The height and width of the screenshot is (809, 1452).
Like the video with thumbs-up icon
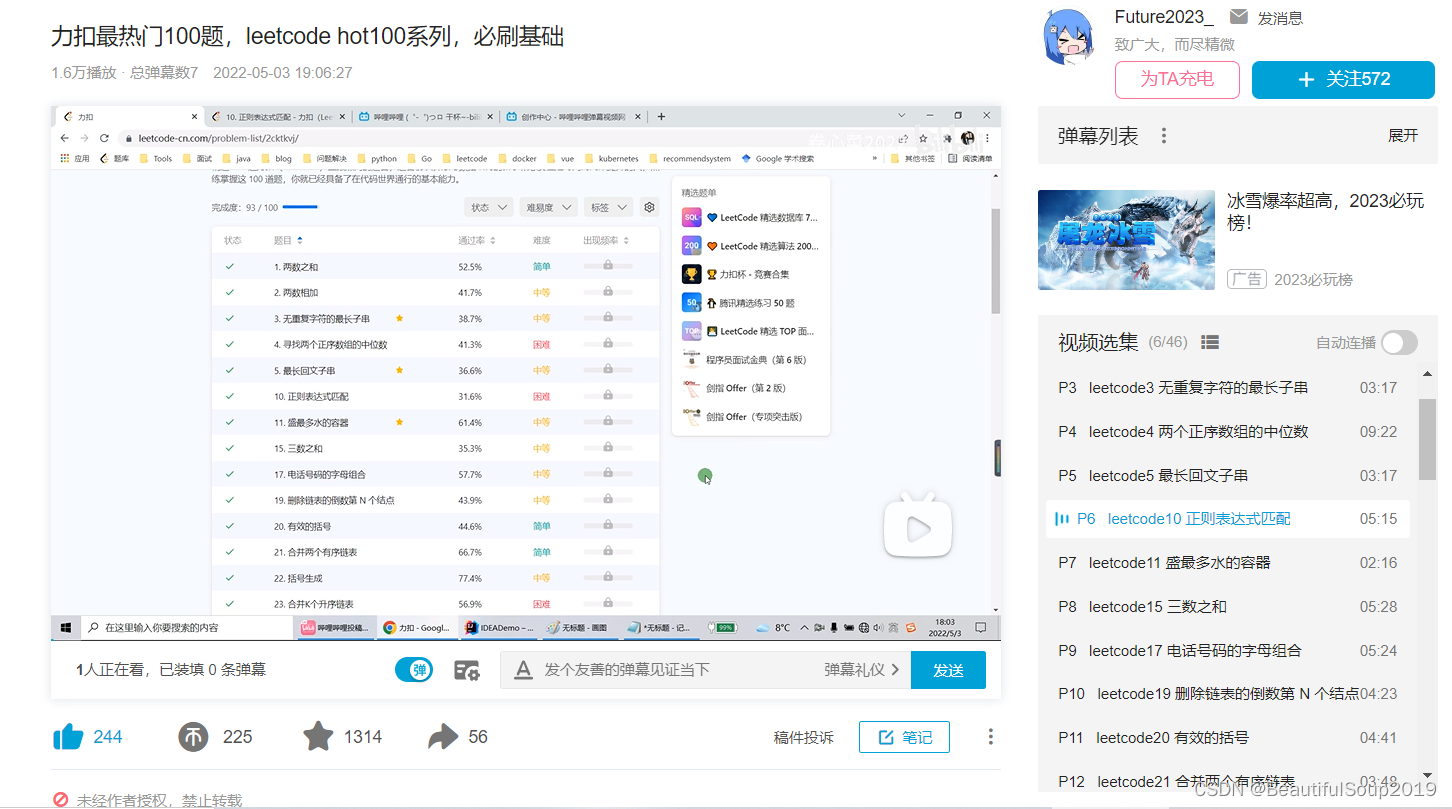[x=68, y=737]
